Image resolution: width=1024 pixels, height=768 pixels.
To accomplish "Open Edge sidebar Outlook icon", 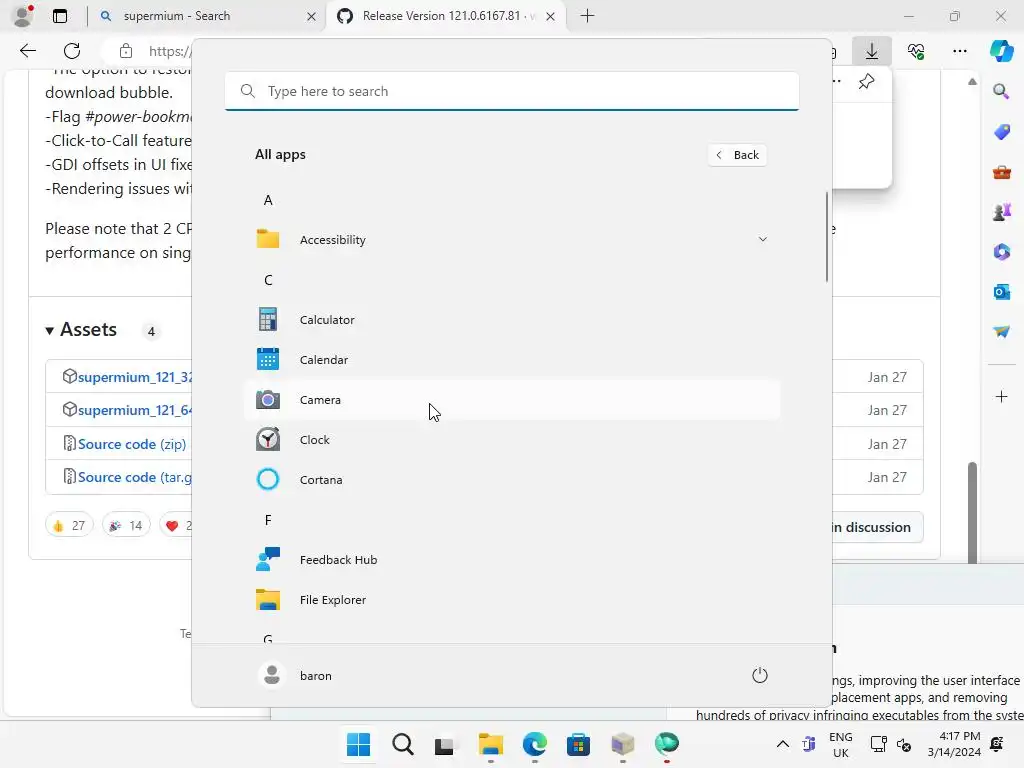I will (1001, 292).
